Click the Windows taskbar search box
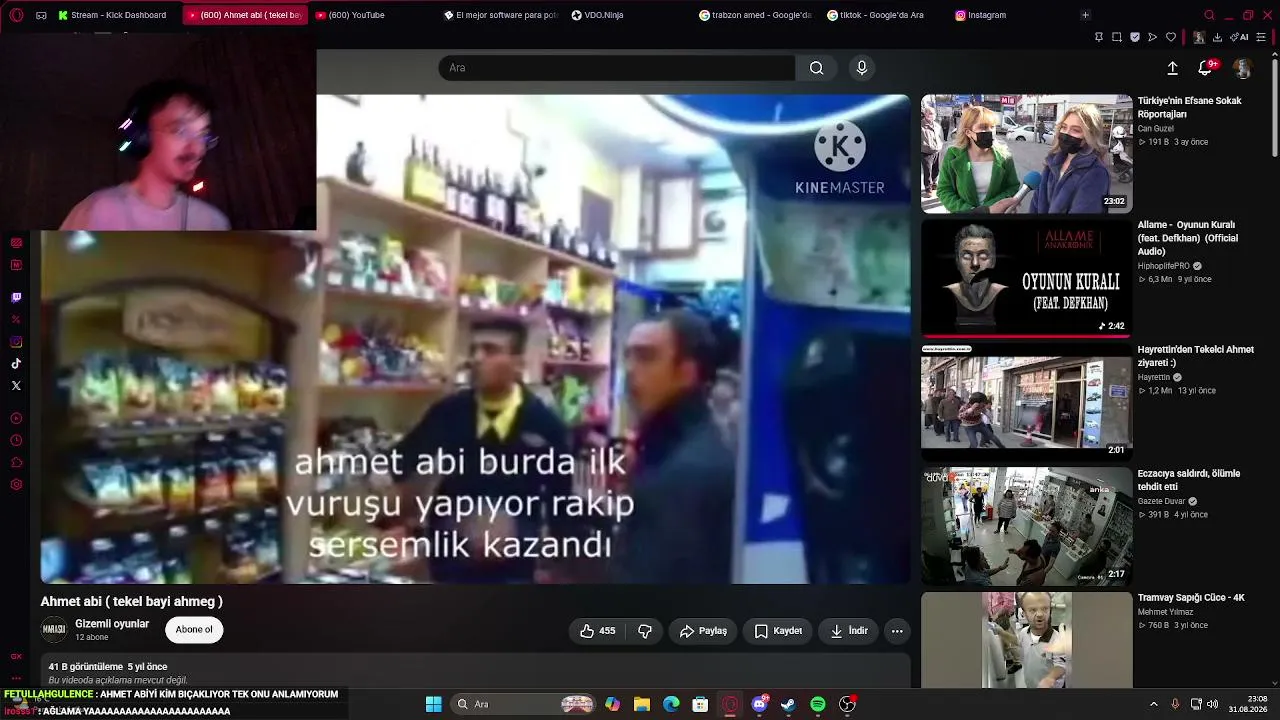1280x720 pixels. point(523,704)
